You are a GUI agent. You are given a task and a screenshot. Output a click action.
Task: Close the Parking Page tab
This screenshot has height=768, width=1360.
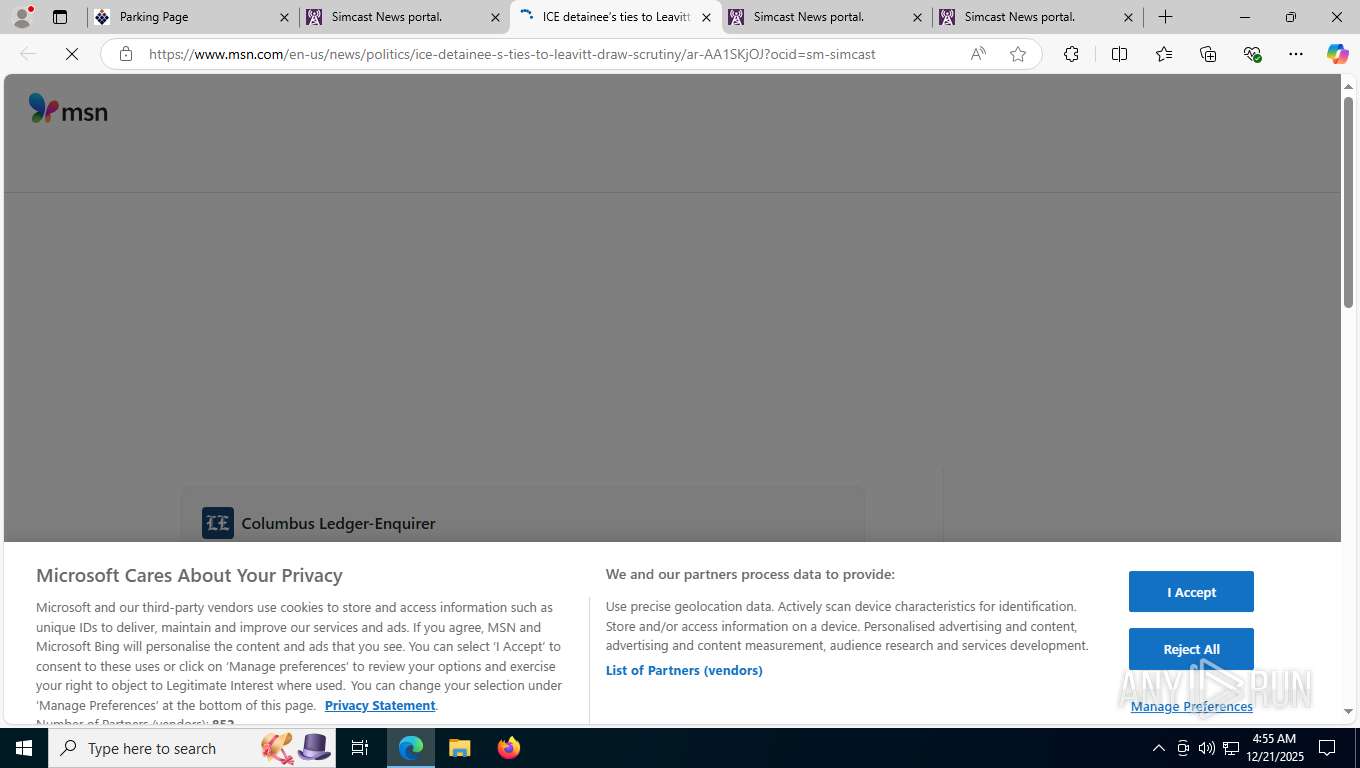284,17
